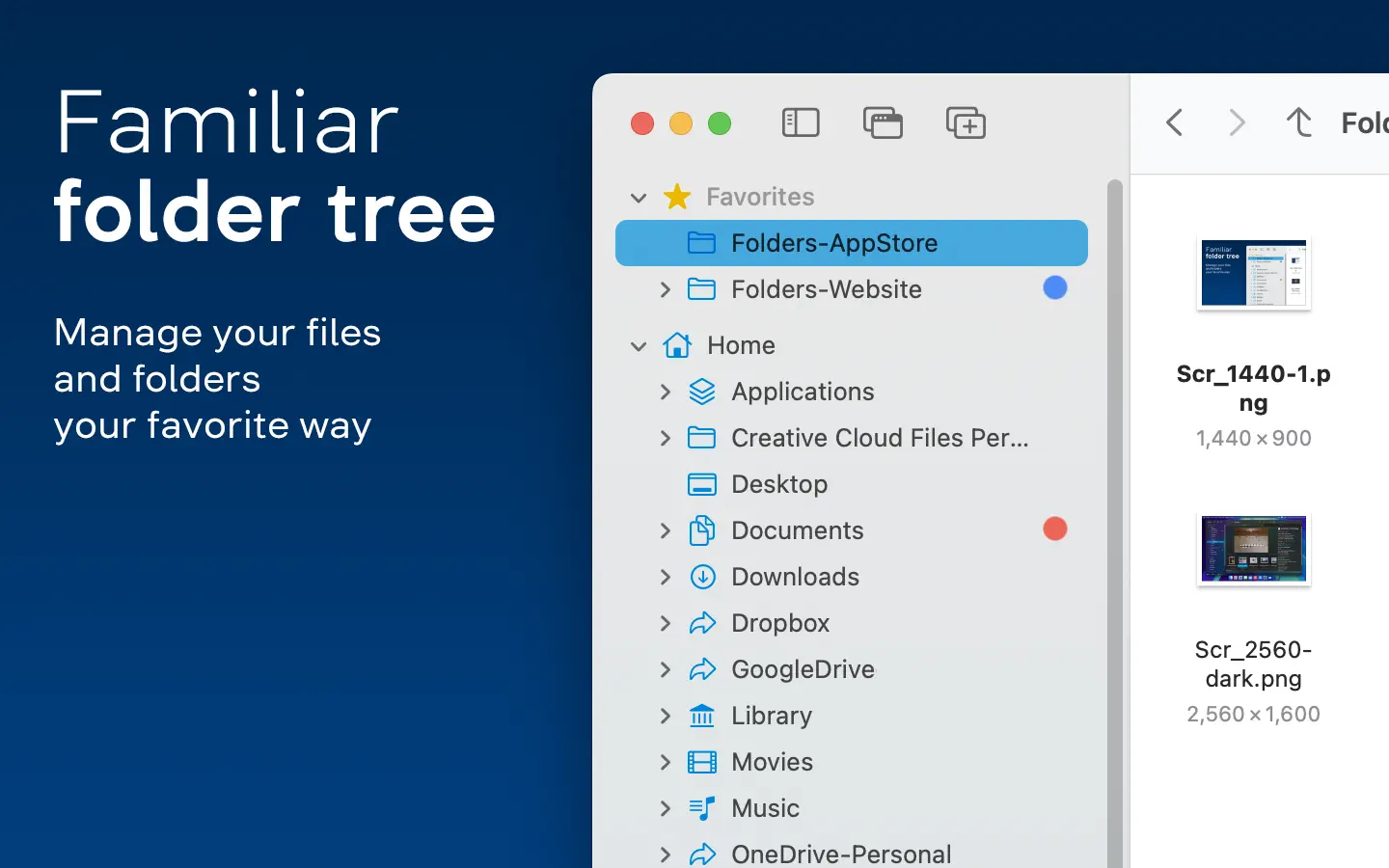The height and width of the screenshot is (868, 1389).
Task: Click the yellow minimize window button
Action: point(681,123)
